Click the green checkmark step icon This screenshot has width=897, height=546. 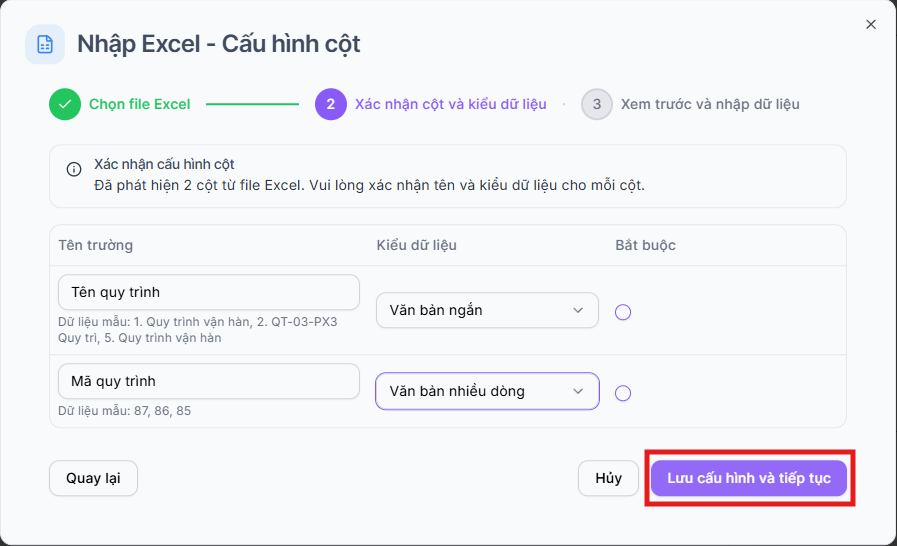pyautogui.click(x=65, y=104)
